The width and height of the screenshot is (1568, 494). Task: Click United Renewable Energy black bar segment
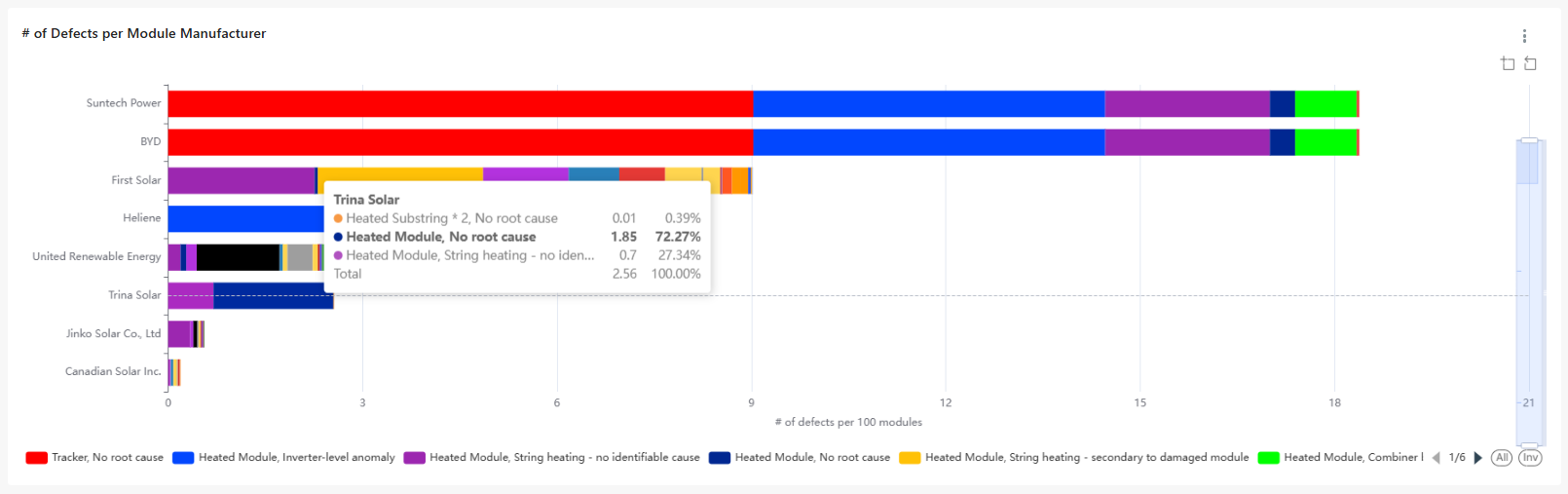[x=238, y=257]
